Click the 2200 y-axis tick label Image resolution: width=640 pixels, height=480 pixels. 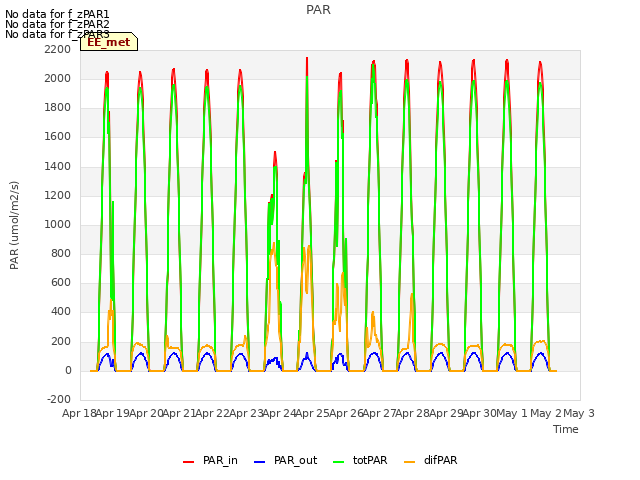pos(58,49)
